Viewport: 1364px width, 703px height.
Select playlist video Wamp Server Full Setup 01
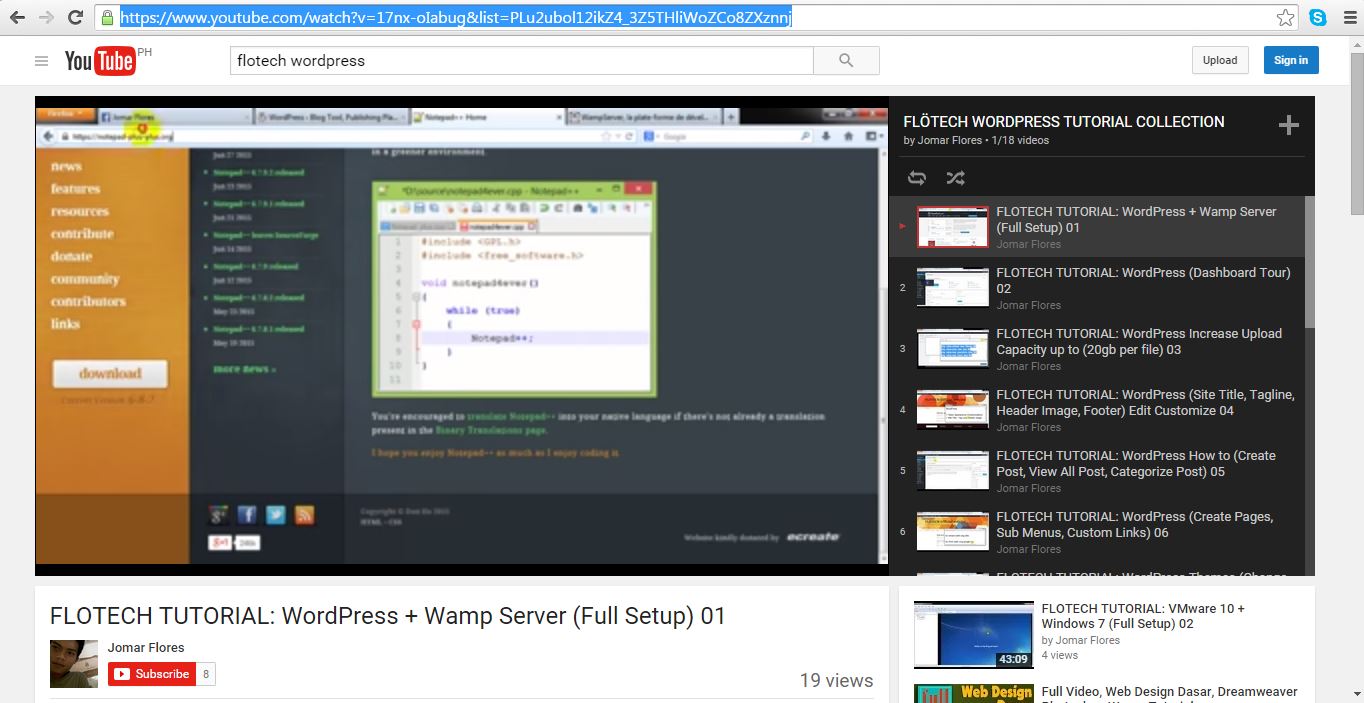[x=1097, y=227]
